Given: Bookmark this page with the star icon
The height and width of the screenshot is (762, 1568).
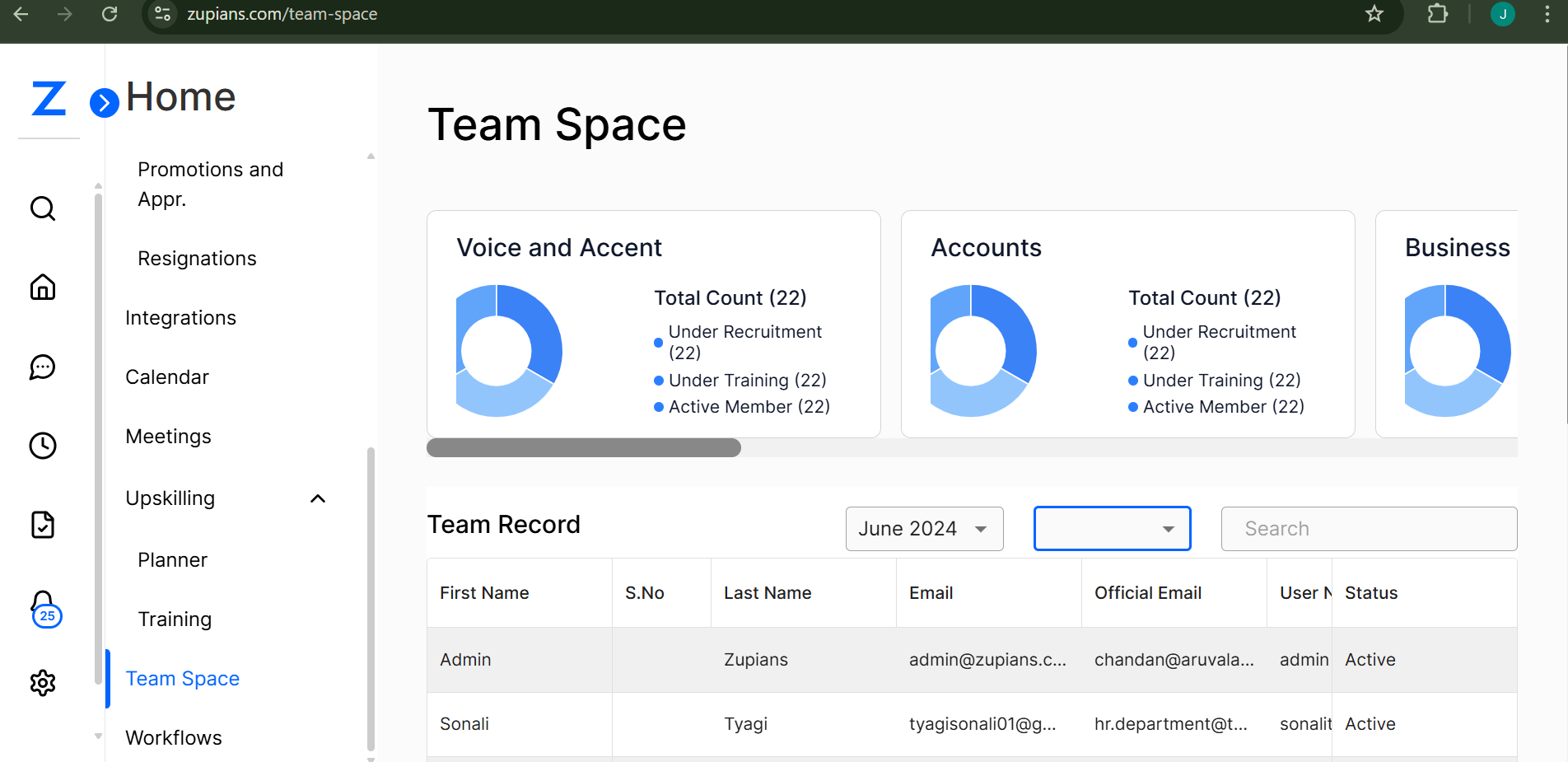Looking at the screenshot, I should tap(1374, 14).
